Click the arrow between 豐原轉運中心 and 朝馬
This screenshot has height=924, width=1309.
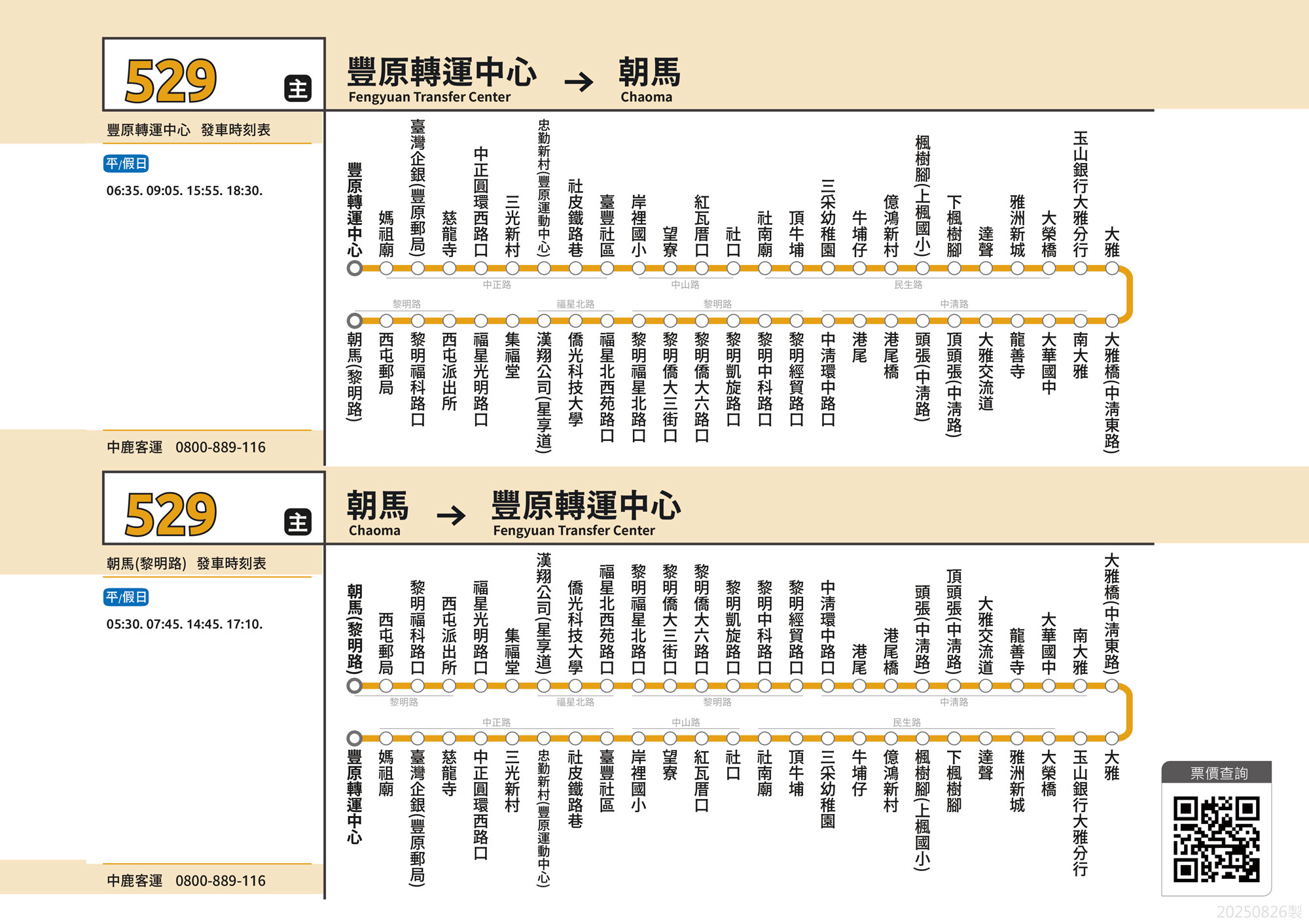[x=578, y=82]
